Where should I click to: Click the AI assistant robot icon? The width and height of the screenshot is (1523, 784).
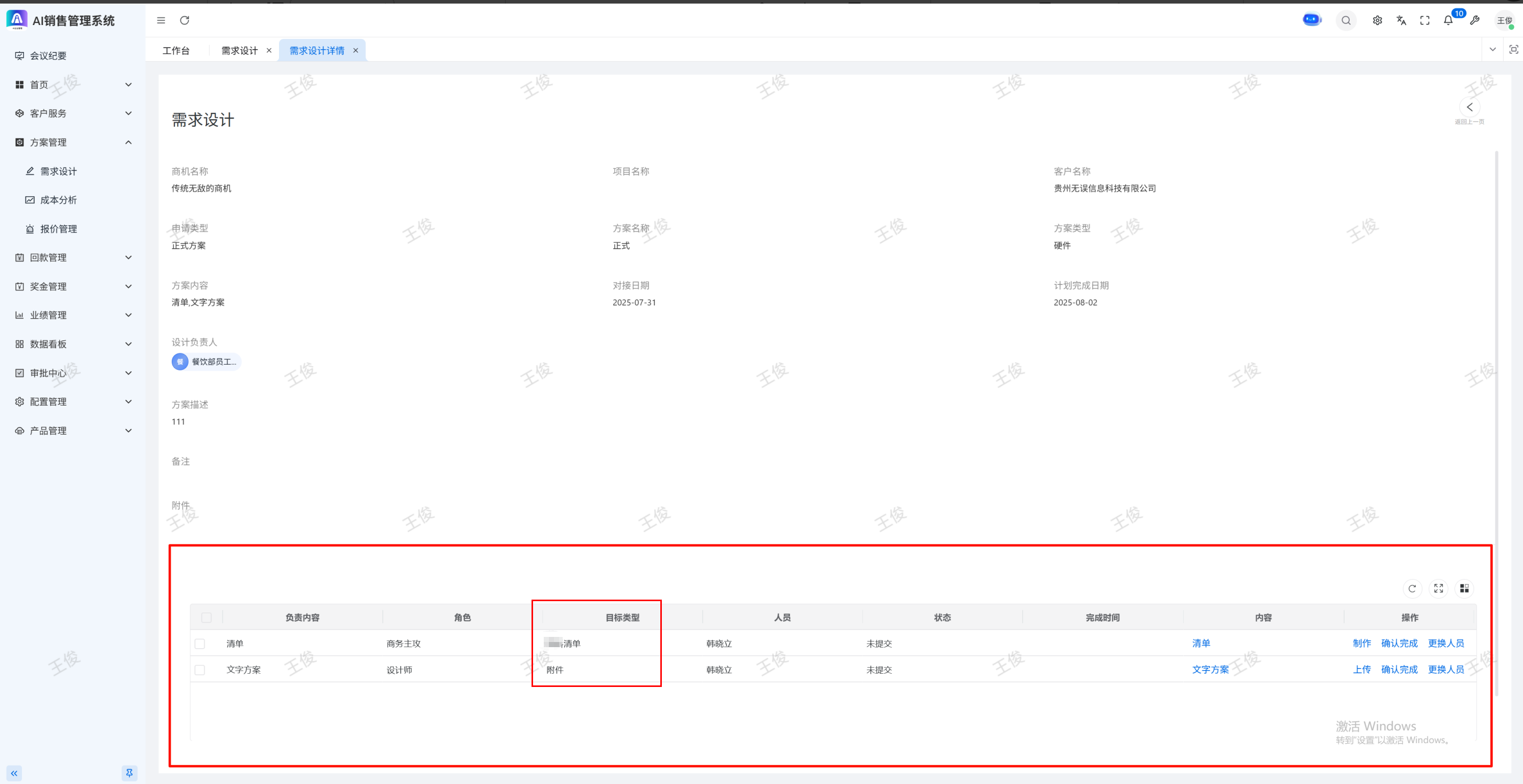pyautogui.click(x=1311, y=20)
